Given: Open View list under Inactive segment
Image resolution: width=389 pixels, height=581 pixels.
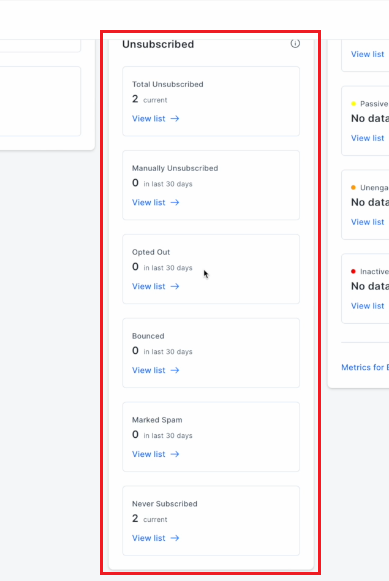Looking at the screenshot, I should [368, 306].
